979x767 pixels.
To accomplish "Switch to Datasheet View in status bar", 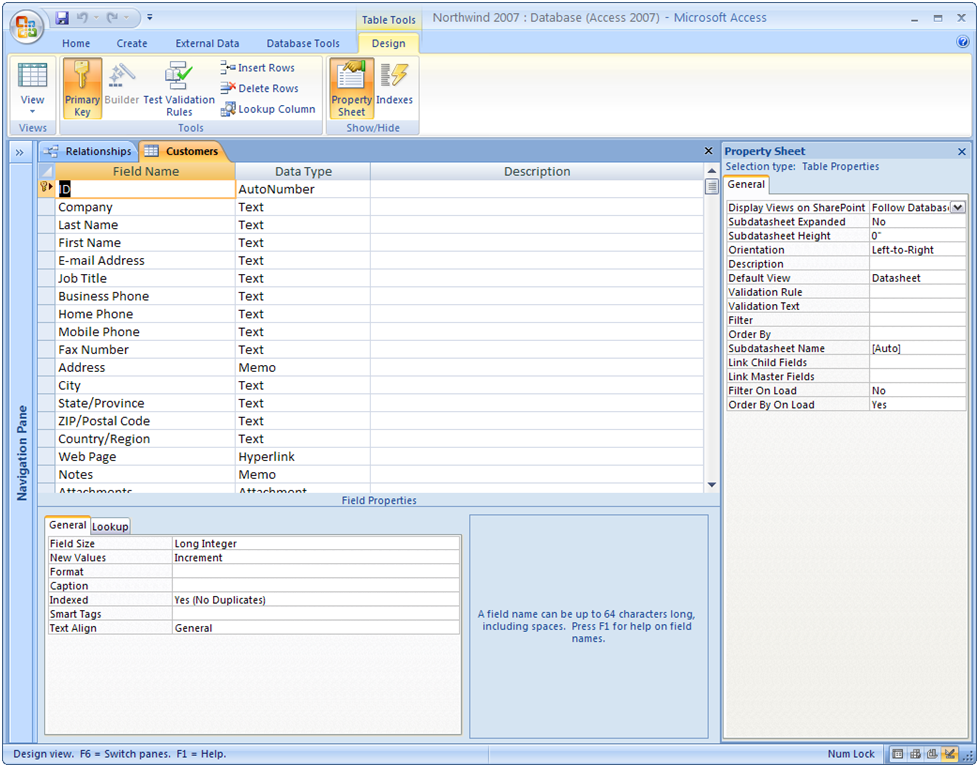I will click(897, 754).
